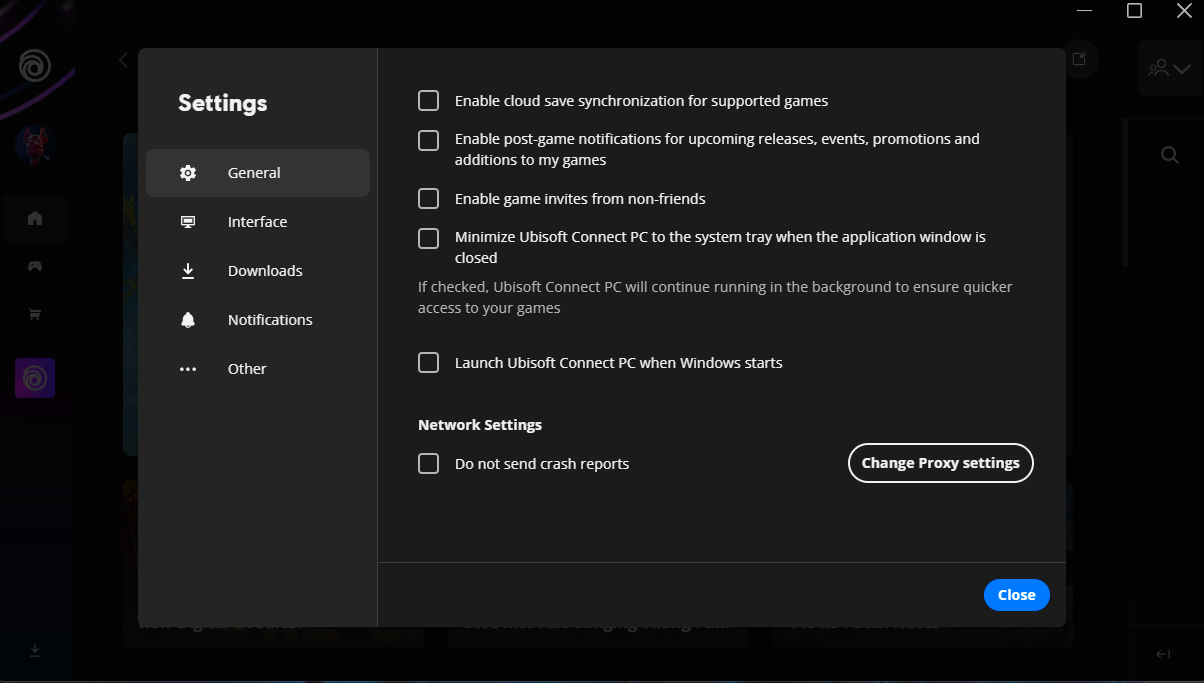Click the three-dots icon beside Other

pos(188,369)
